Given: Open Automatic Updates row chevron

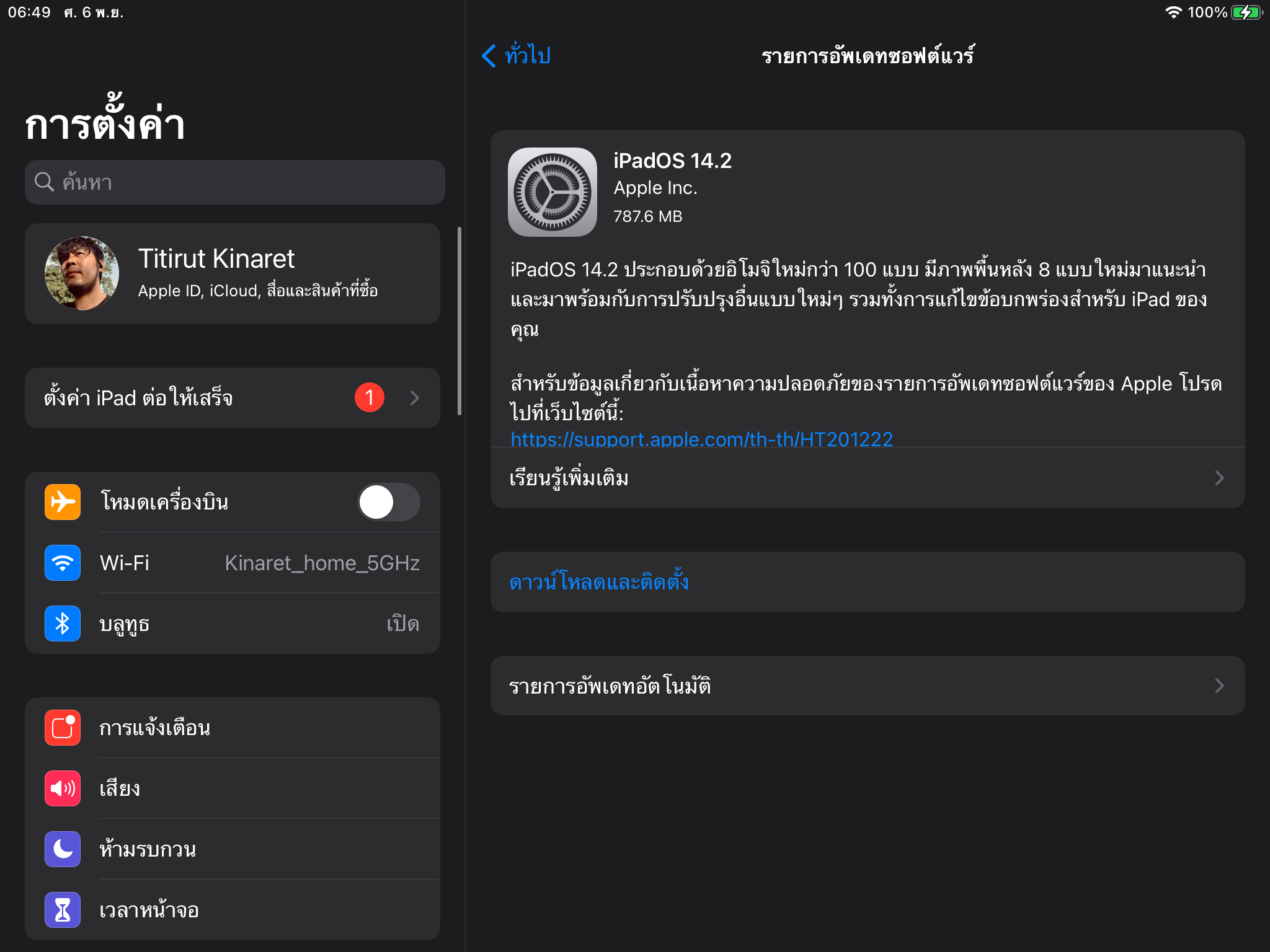Looking at the screenshot, I should pyautogui.click(x=1219, y=685).
